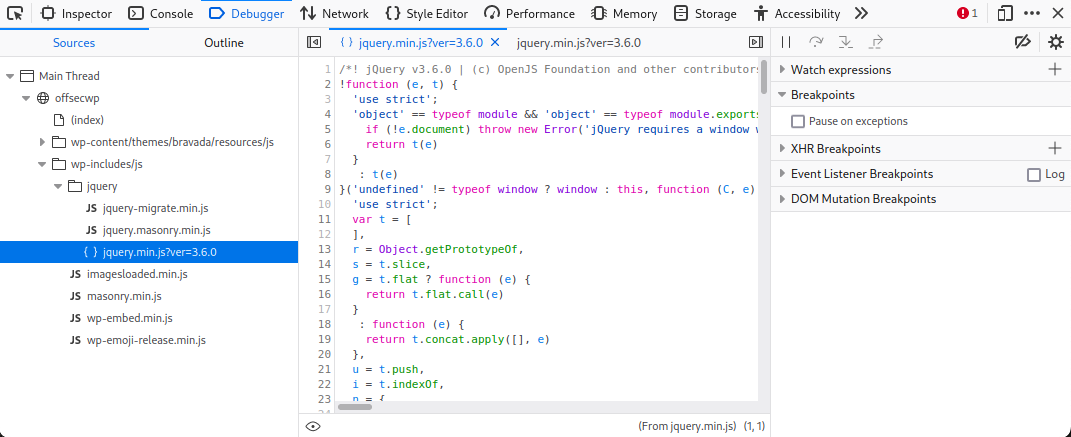Viewport: 1071px width, 437px height.
Task: Collapse the jquery folder in the tree
Action: pyautogui.click(x=58, y=186)
